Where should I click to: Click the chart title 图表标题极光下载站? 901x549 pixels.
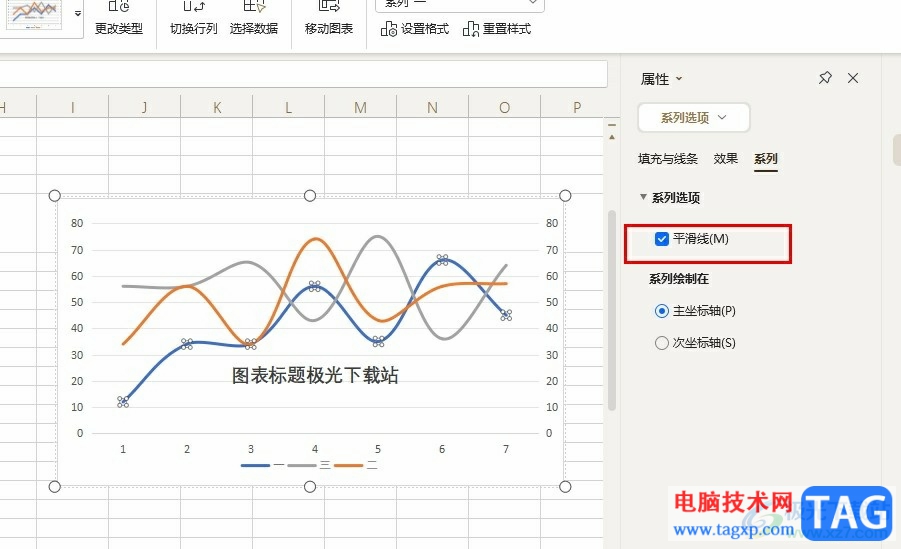pyautogui.click(x=315, y=375)
